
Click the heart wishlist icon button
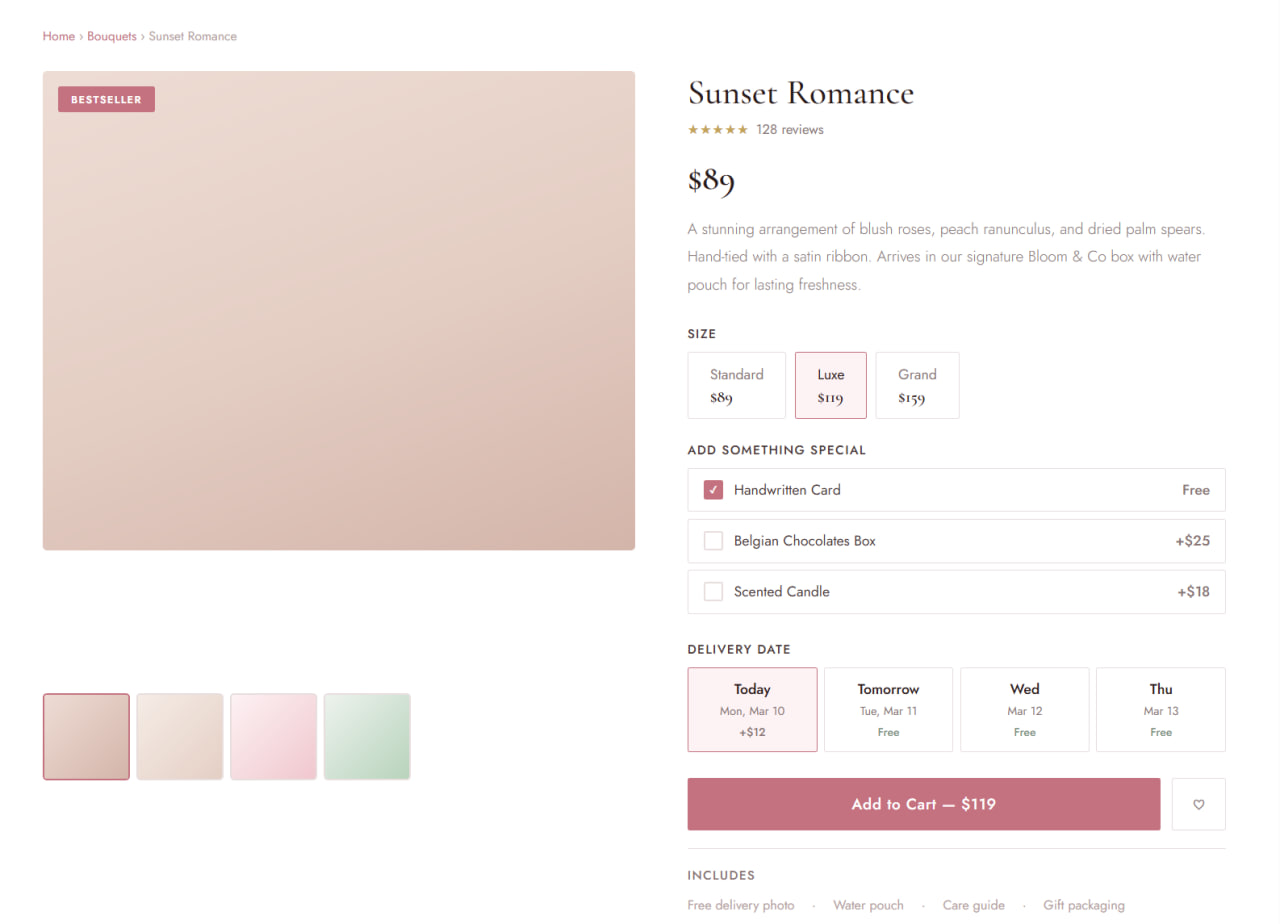1198,804
